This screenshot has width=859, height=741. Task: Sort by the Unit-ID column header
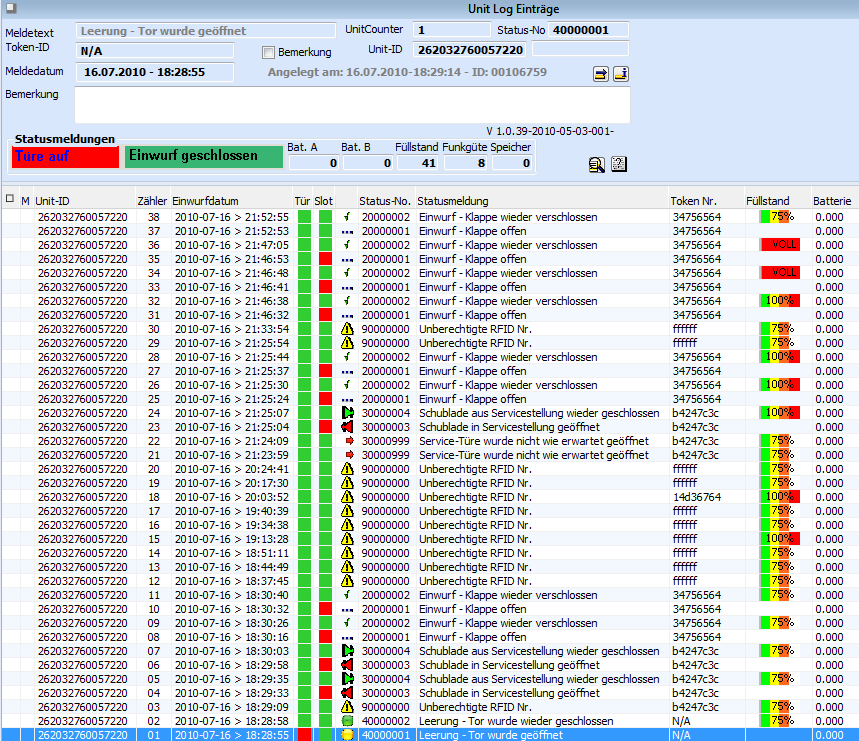pyautogui.click(x=84, y=201)
